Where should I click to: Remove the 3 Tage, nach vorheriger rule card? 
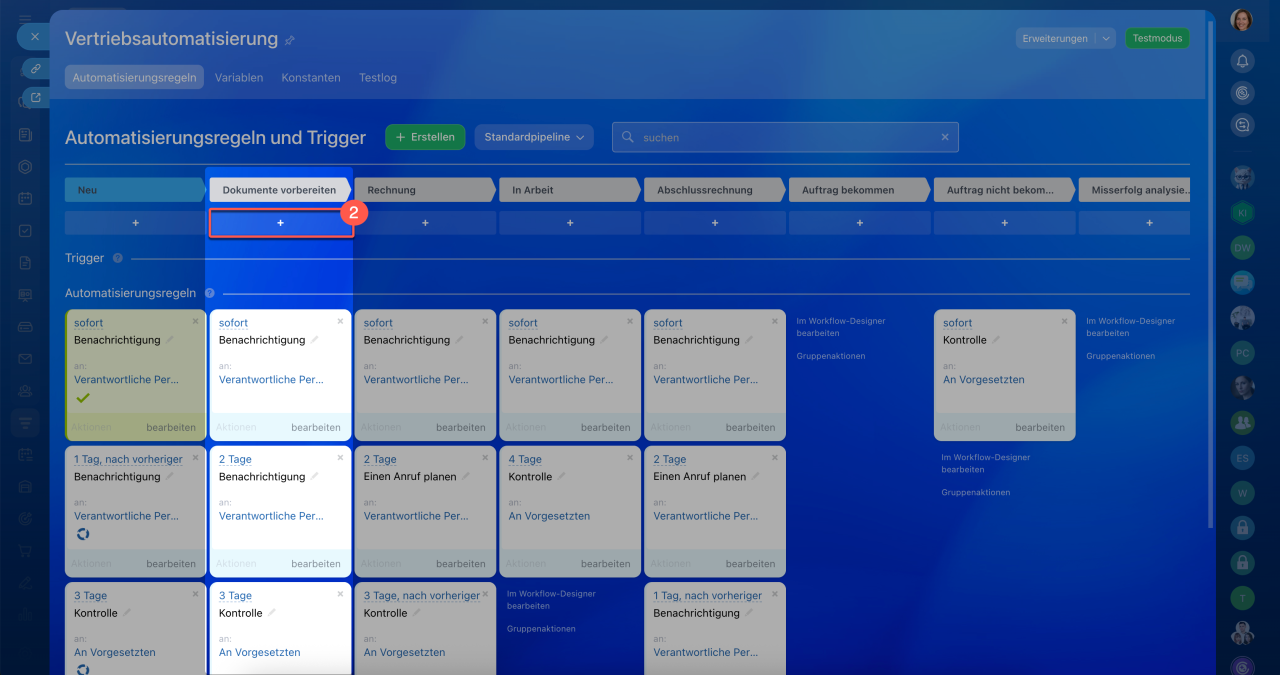485,594
